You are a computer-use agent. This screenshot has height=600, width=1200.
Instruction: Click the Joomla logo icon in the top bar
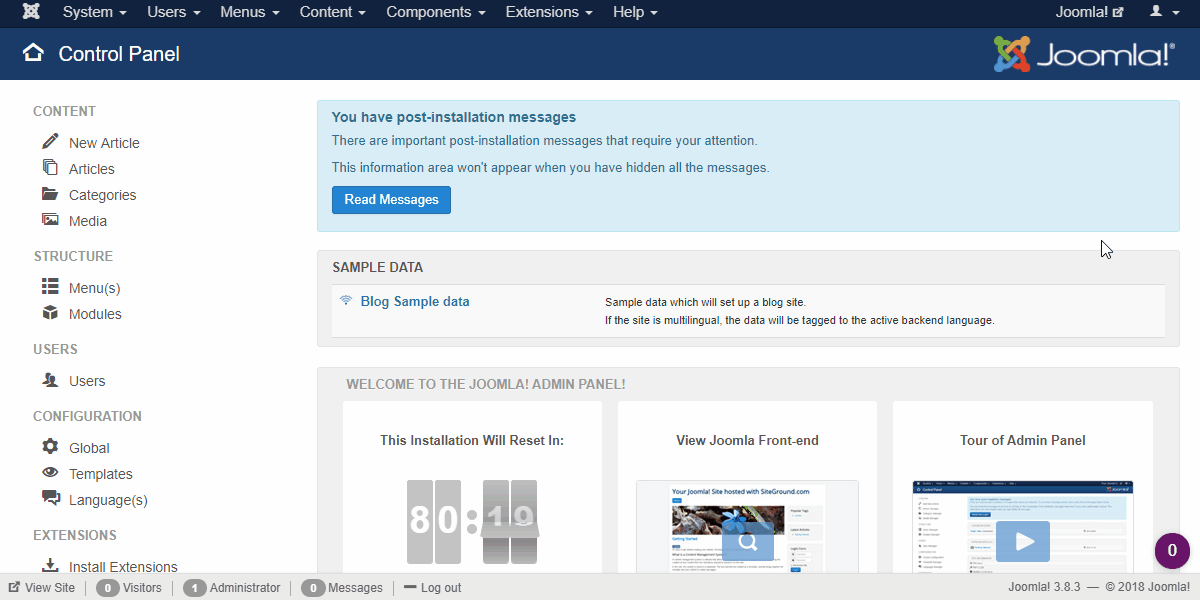tap(31, 12)
